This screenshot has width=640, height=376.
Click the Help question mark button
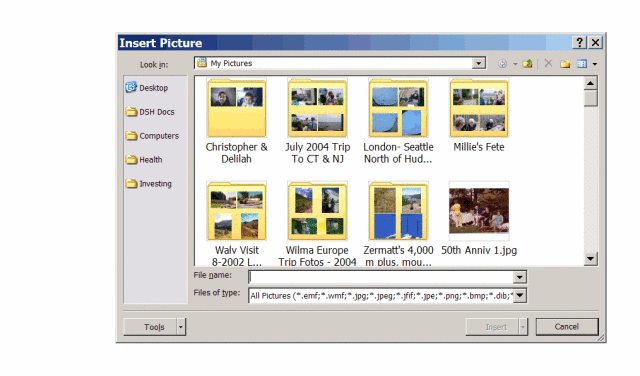pos(580,42)
